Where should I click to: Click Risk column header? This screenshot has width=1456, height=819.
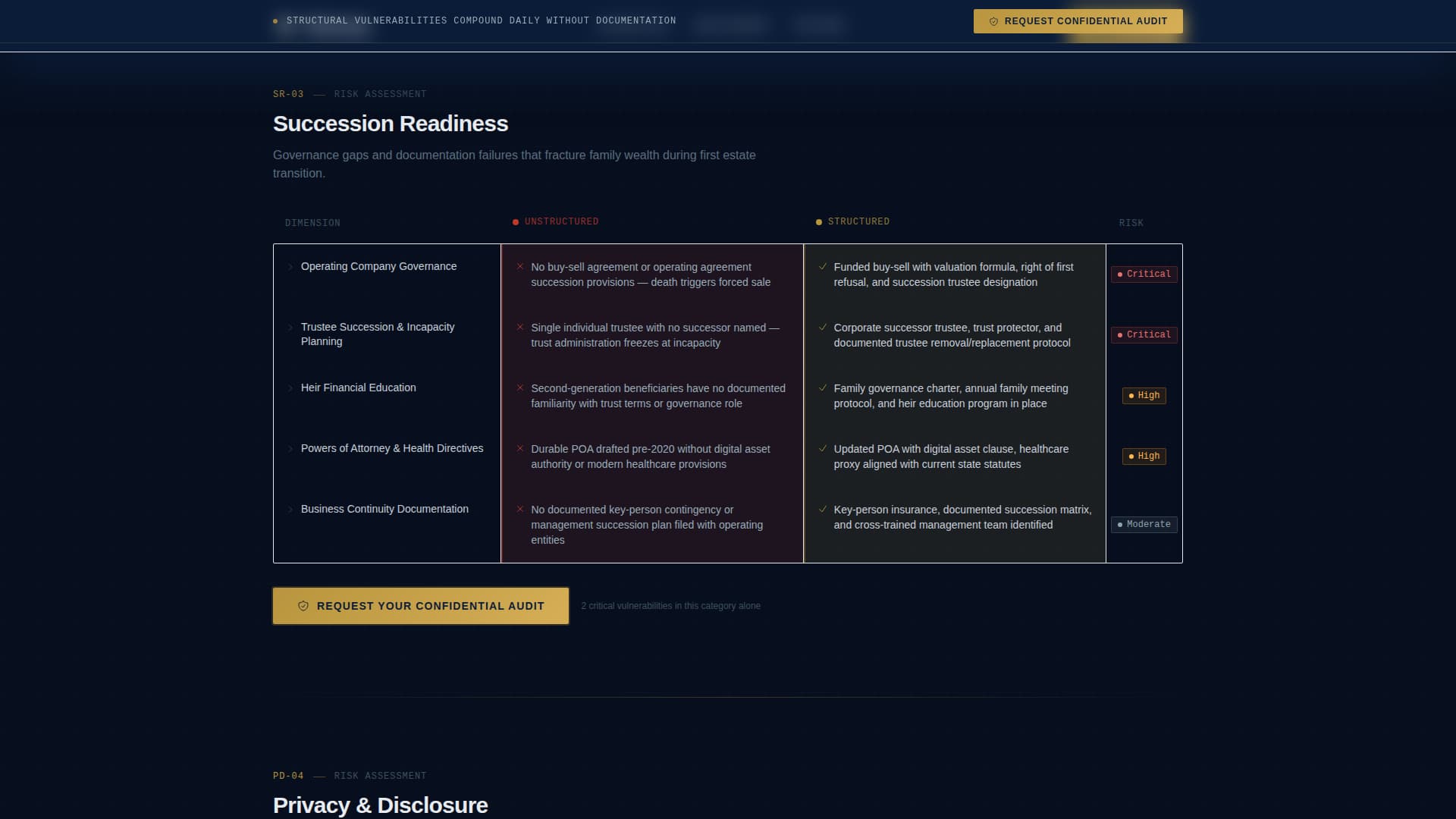pos(1131,223)
